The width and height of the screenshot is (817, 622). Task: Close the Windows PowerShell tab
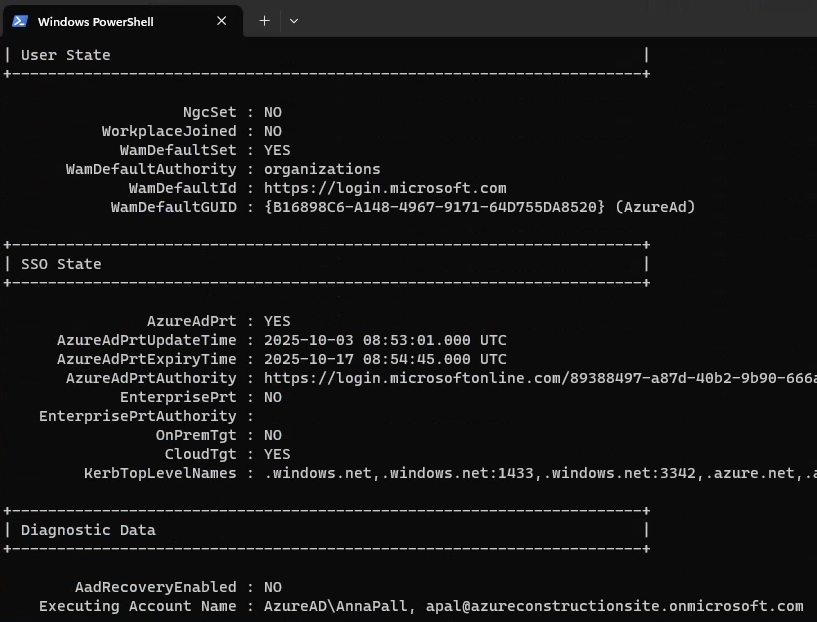(222, 20)
